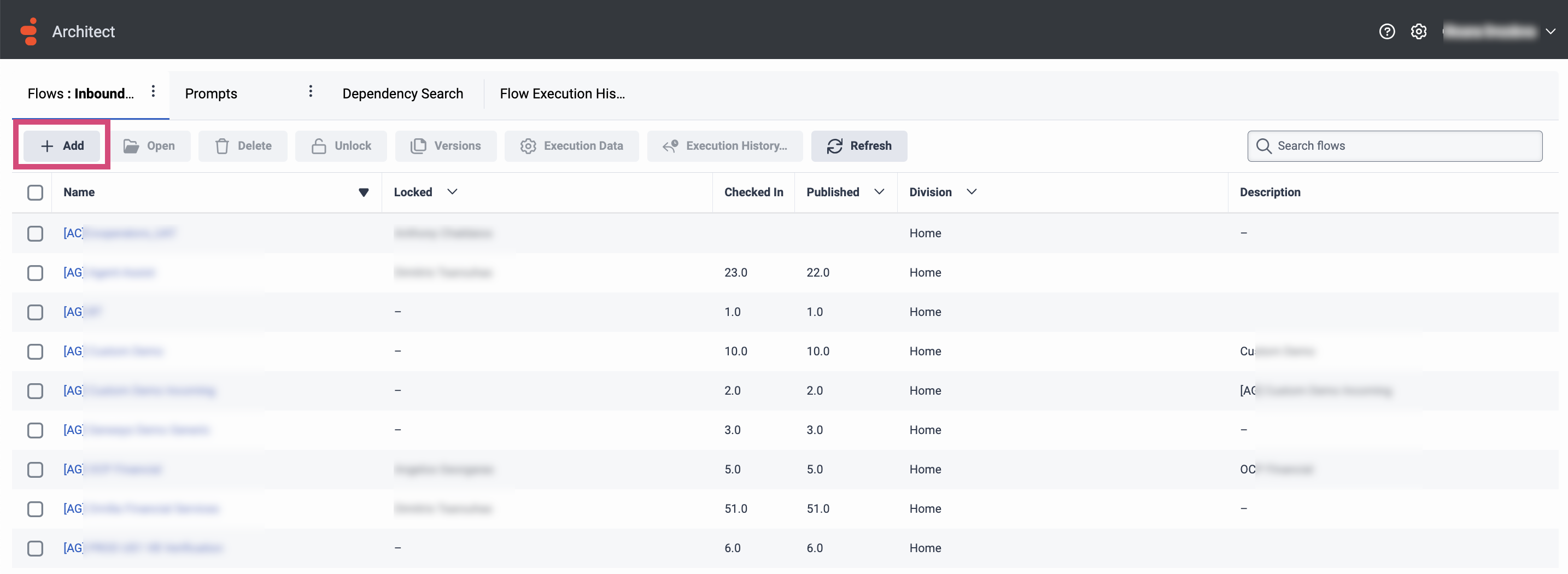Refresh the flows list
Image resolution: width=1568 pixels, height=574 pixels.
tap(859, 146)
